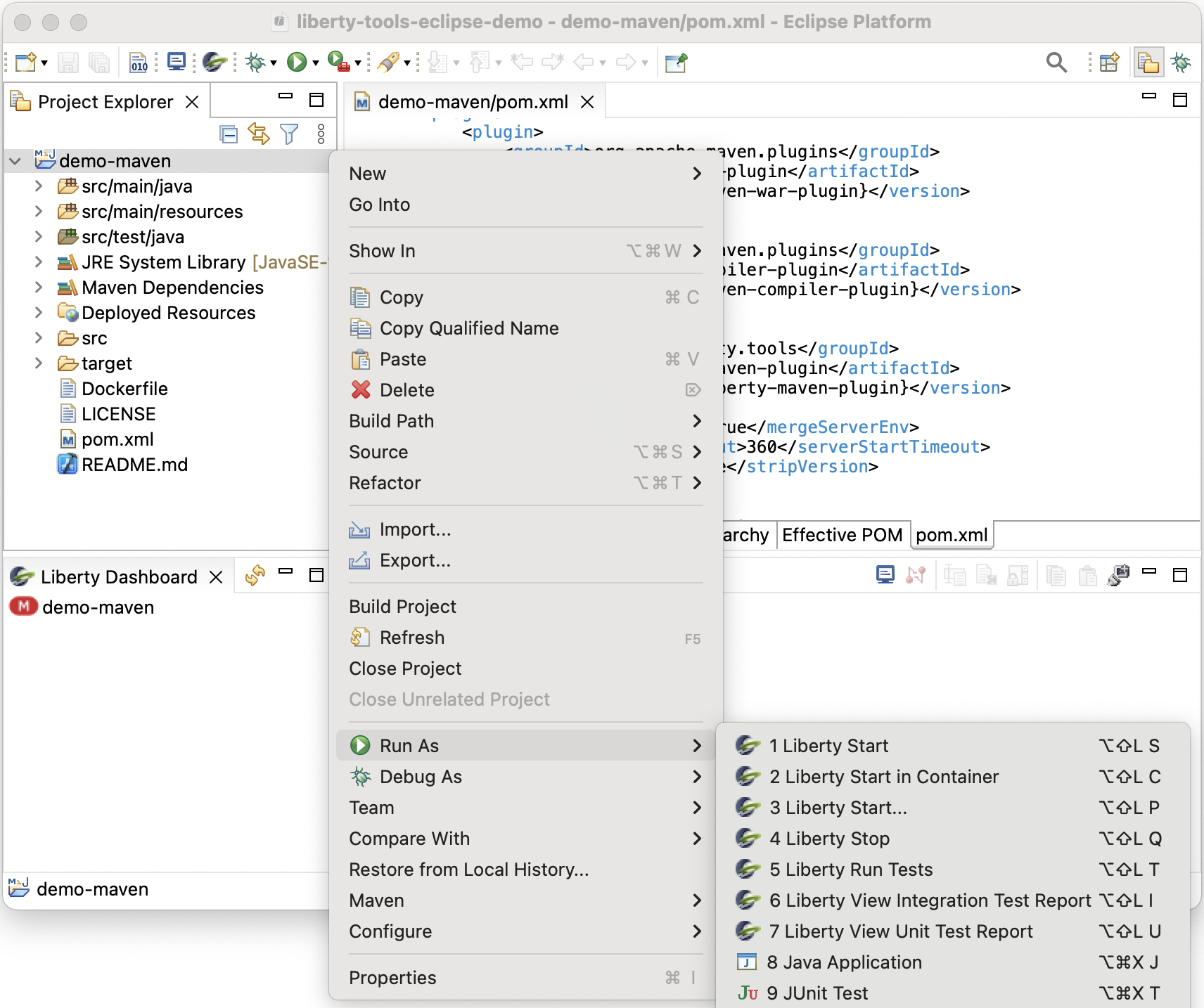Choose Export... from context menu
1204x1008 pixels.
coord(525,560)
